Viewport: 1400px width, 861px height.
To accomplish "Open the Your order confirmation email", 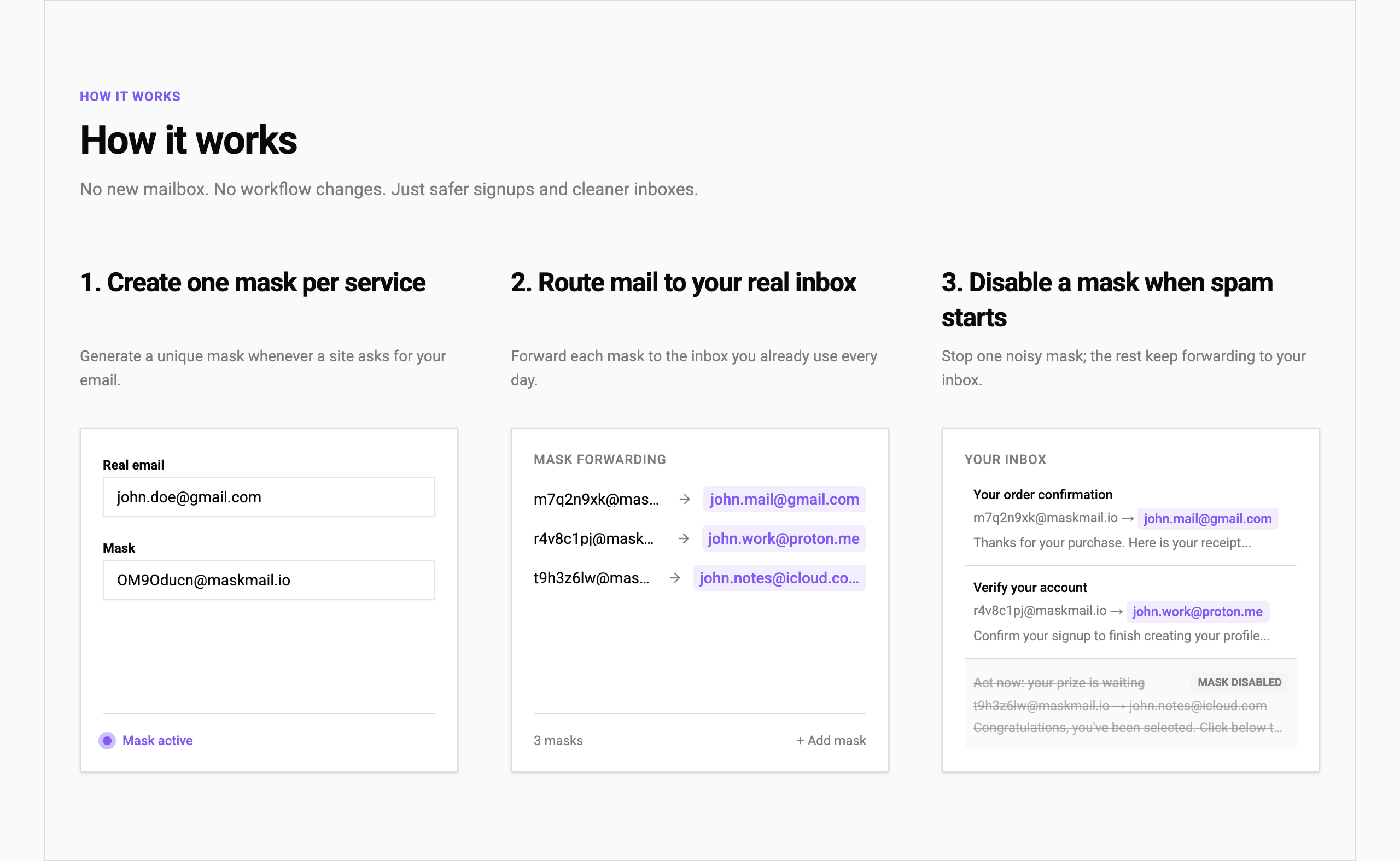I will (1042, 494).
